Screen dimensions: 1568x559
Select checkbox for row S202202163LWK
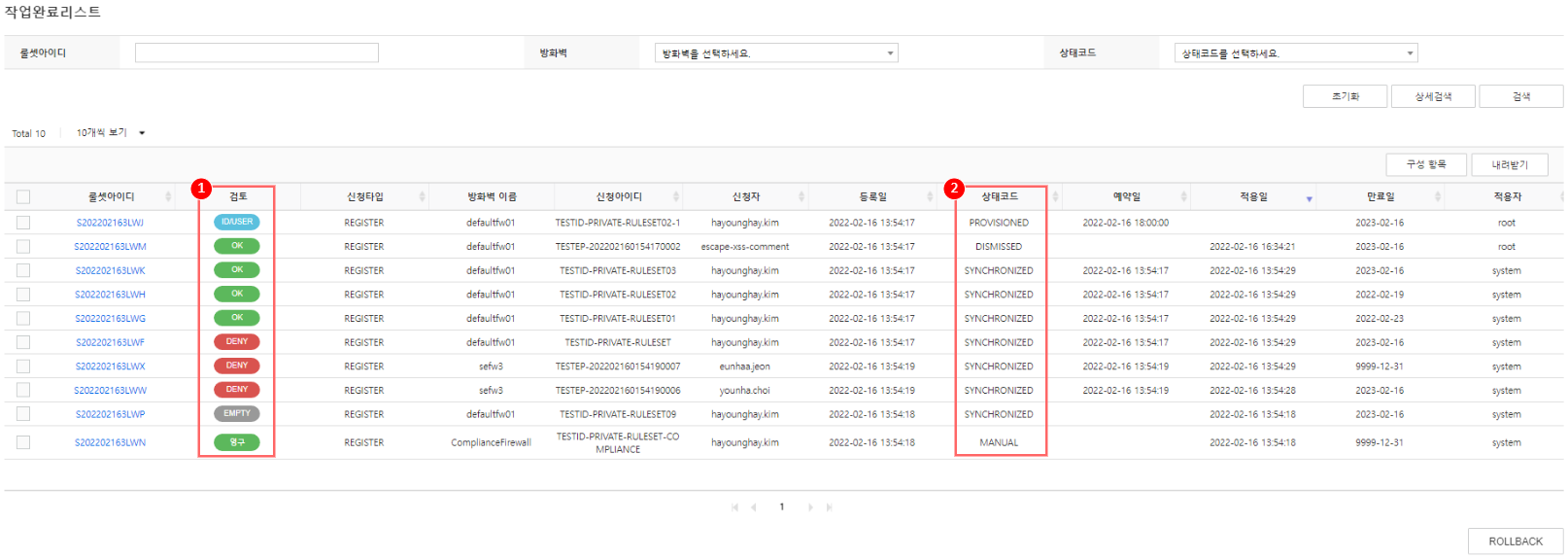click(23, 270)
